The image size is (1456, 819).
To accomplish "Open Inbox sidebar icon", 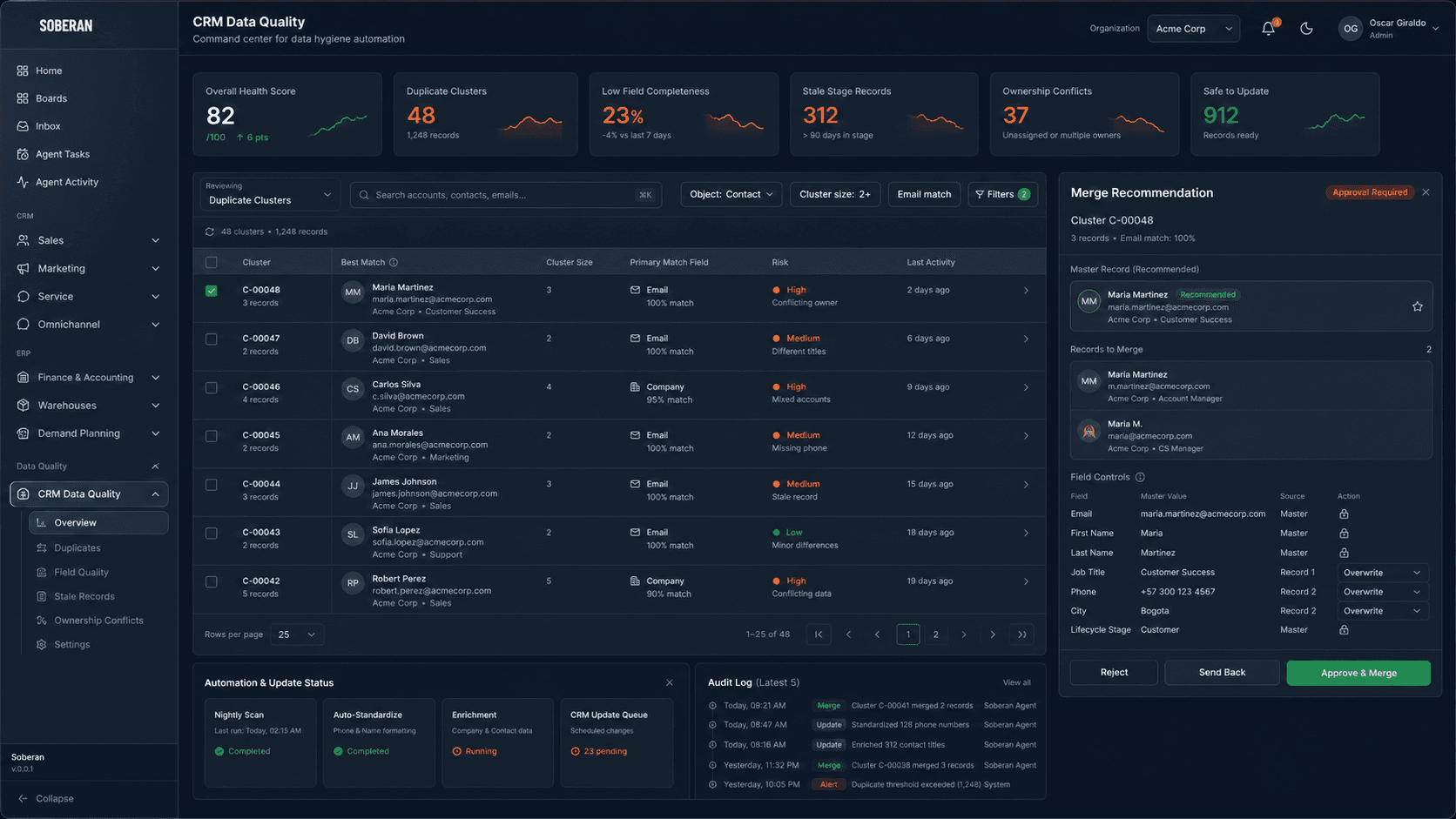I will point(23,126).
